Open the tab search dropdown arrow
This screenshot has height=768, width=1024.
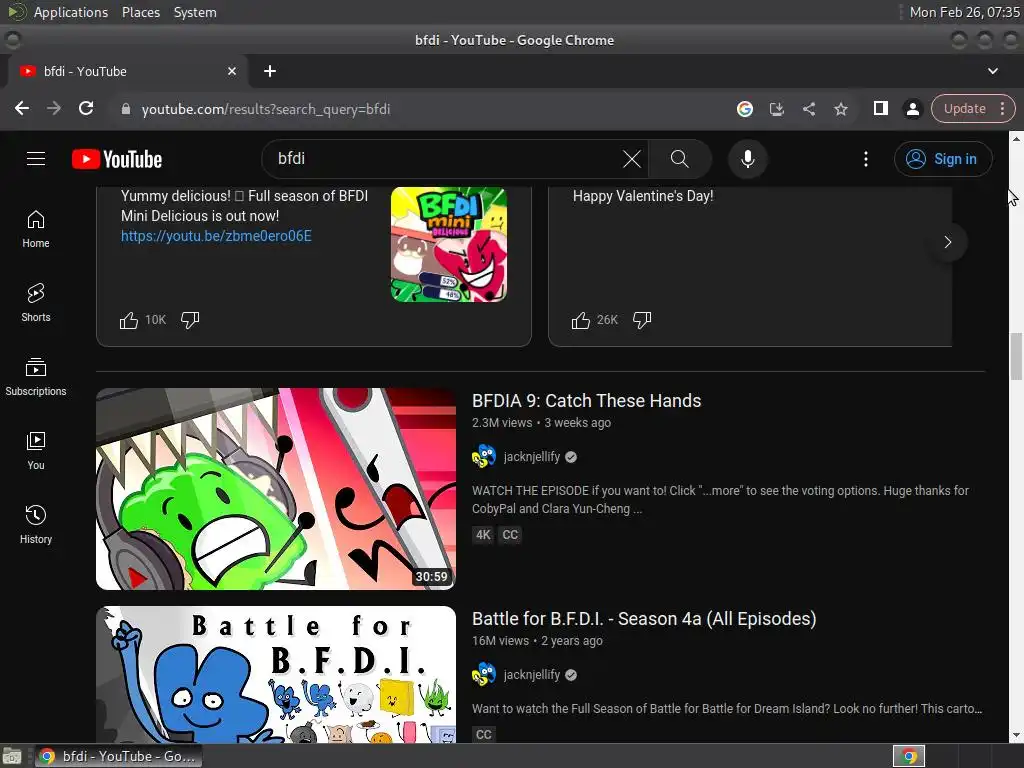click(x=993, y=71)
